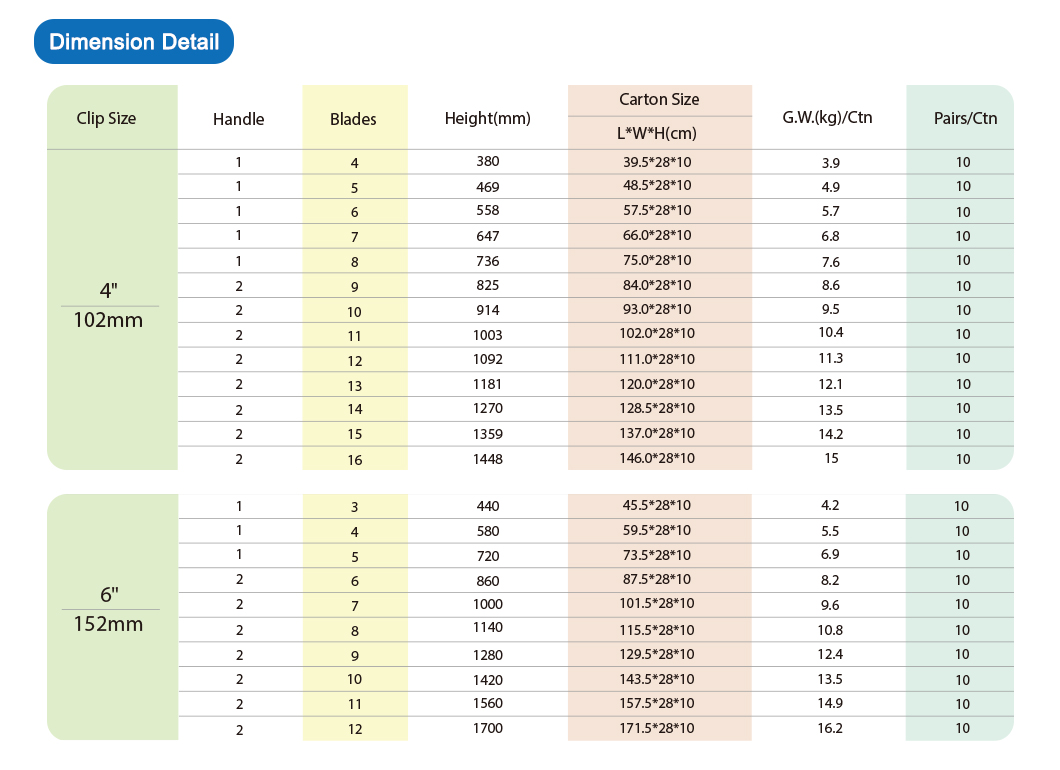Select the Clip Size column header
1060x770 pixels.
(106, 118)
